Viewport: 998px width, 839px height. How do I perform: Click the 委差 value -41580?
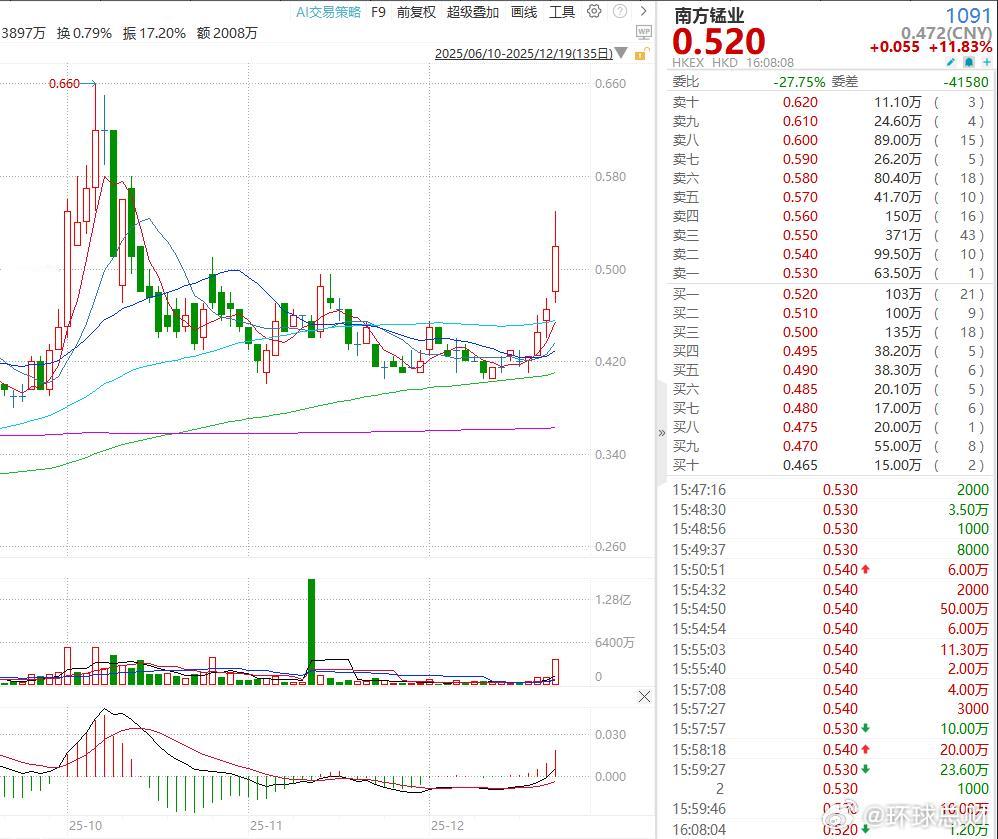966,82
